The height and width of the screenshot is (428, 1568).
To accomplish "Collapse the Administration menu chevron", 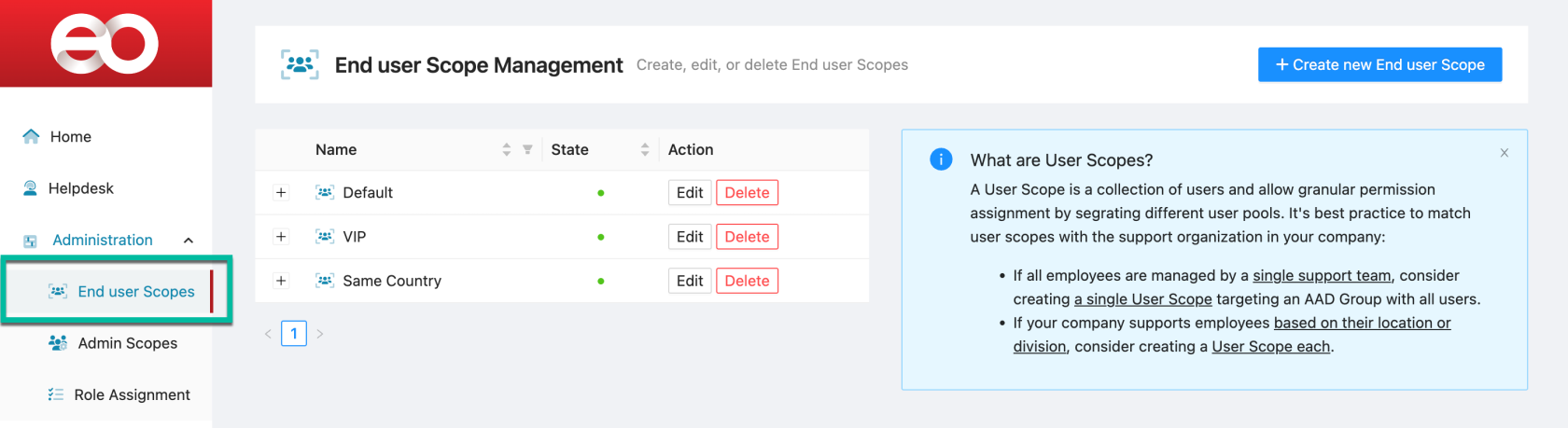I will click(189, 241).
